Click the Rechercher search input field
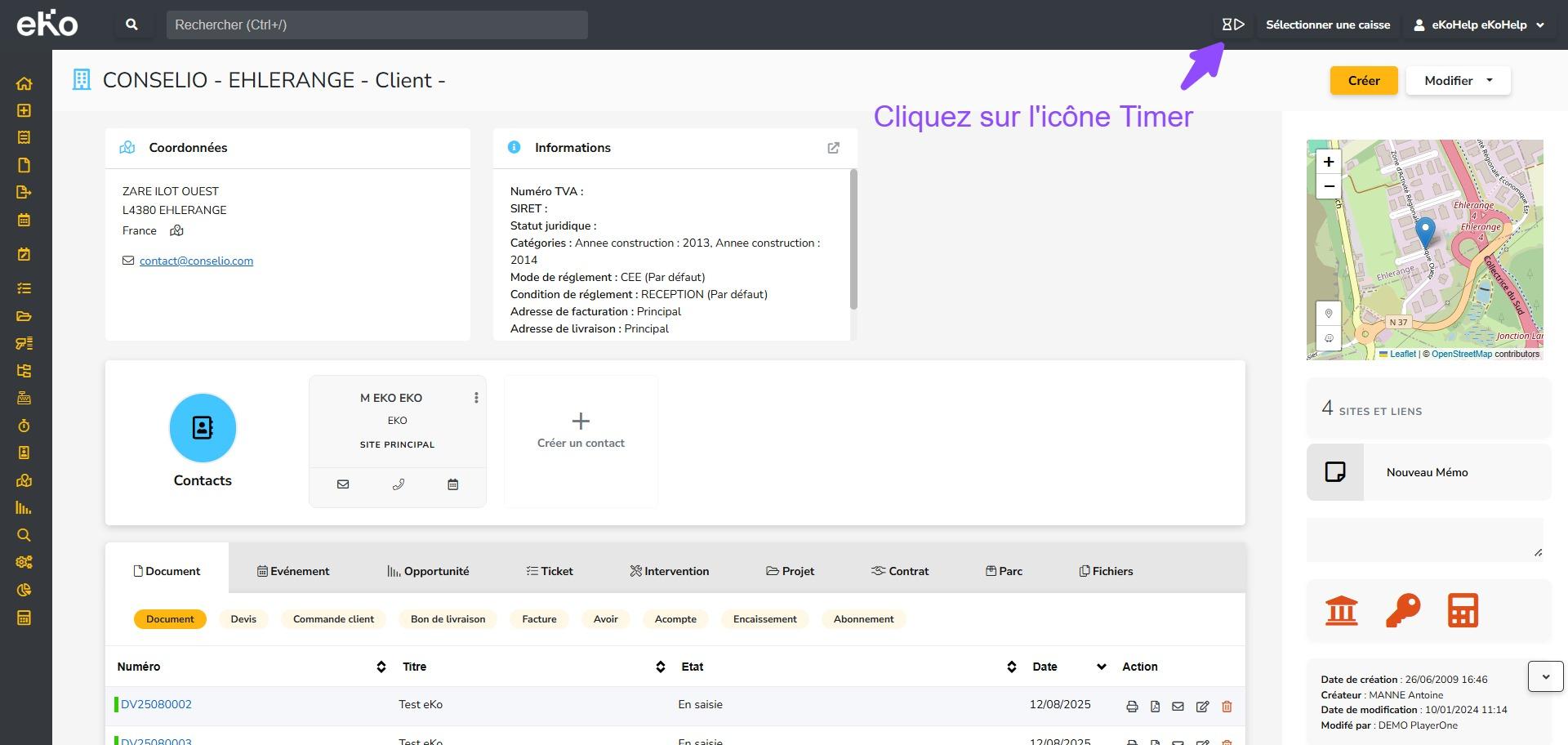The width and height of the screenshot is (1568, 745). 376,25
